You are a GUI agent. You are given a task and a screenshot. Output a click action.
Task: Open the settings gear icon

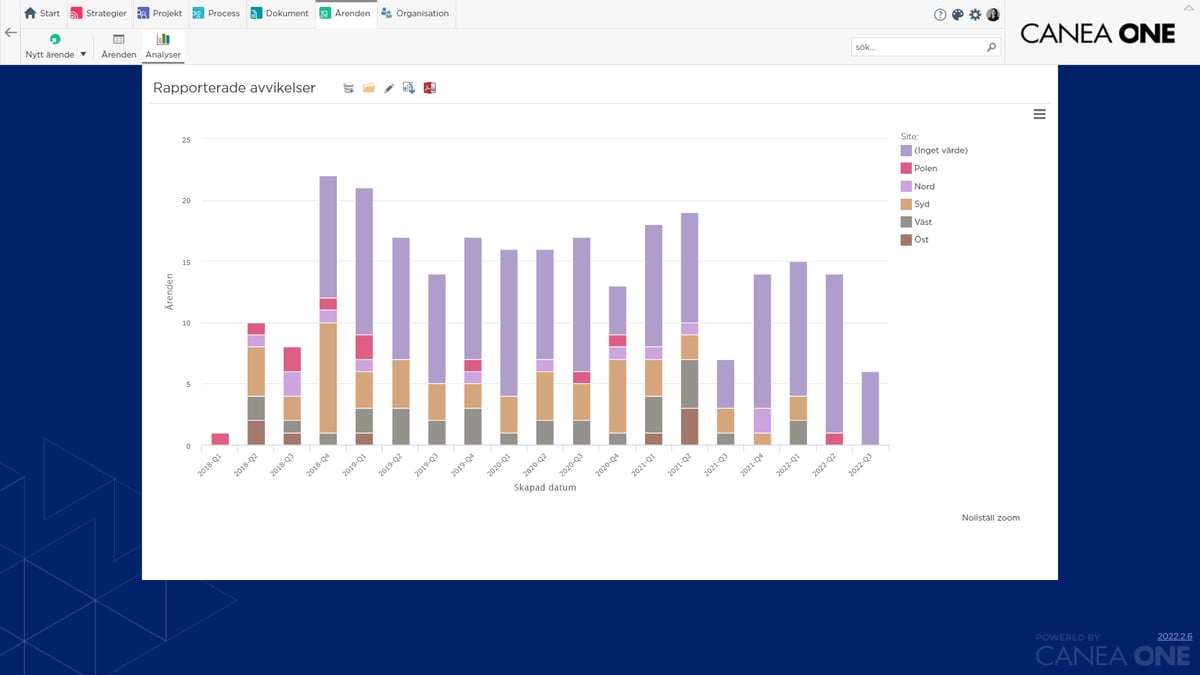pos(974,13)
